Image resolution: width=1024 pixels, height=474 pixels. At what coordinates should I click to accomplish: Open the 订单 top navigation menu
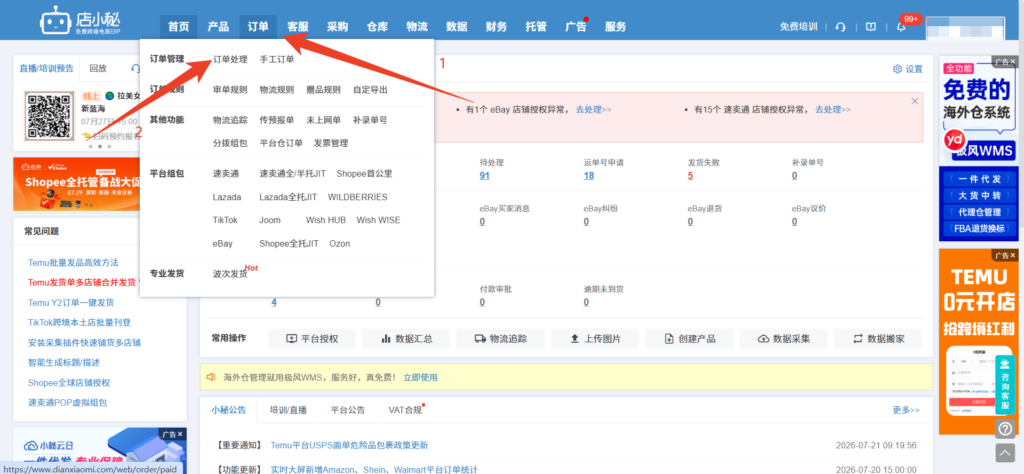(x=258, y=27)
